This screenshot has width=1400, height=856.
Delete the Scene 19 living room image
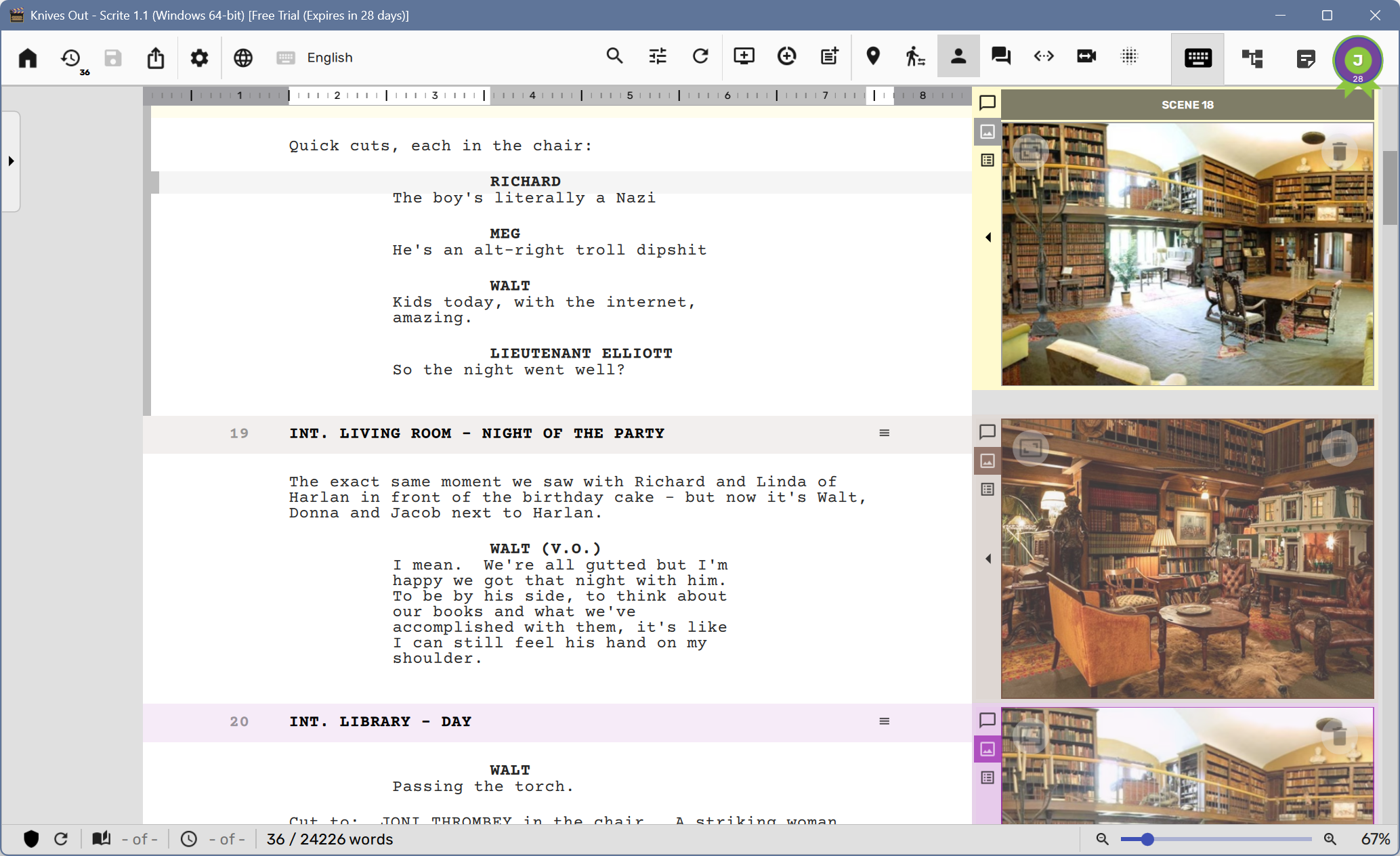pyautogui.click(x=1339, y=448)
